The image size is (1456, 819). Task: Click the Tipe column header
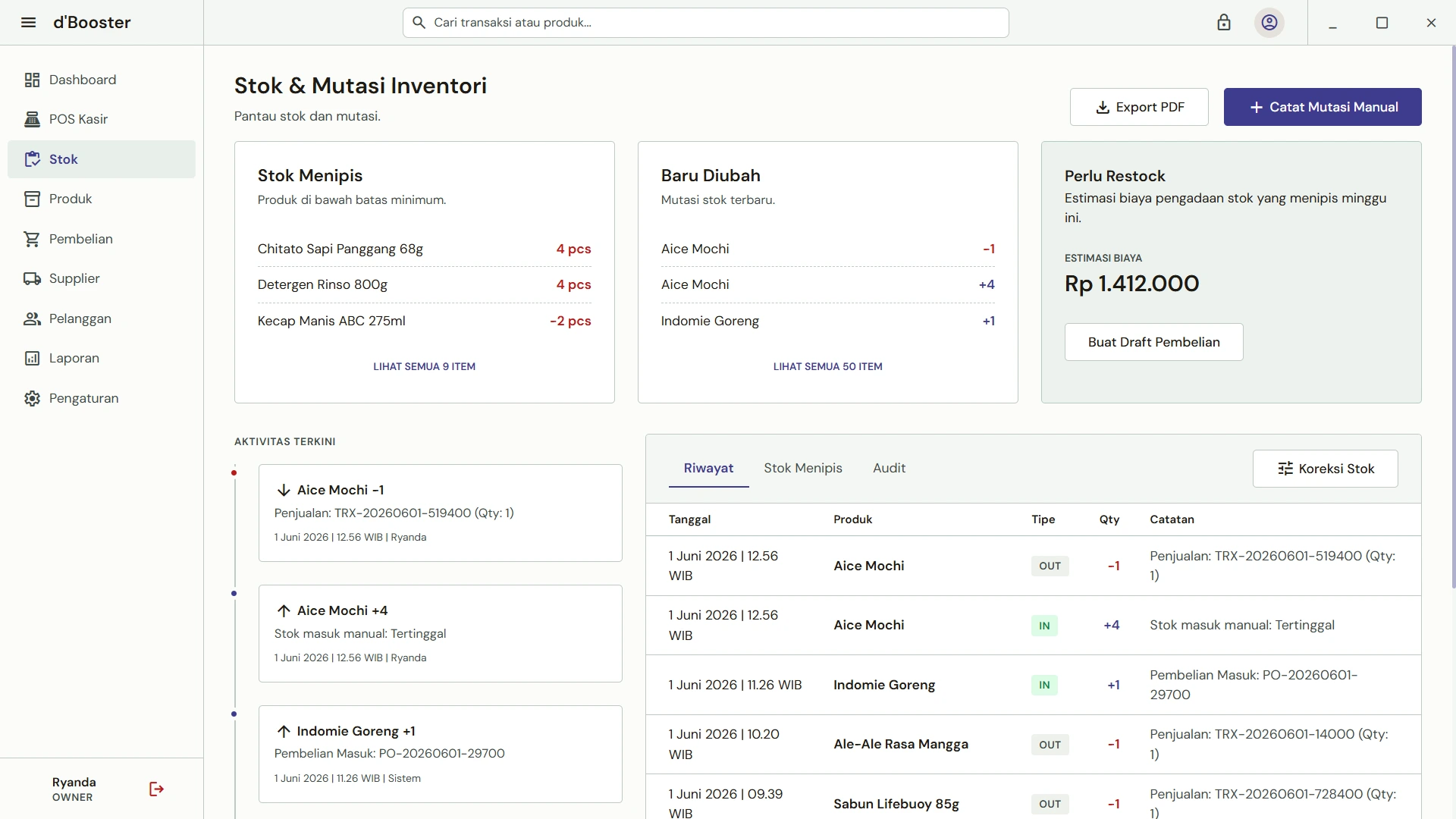click(1043, 519)
